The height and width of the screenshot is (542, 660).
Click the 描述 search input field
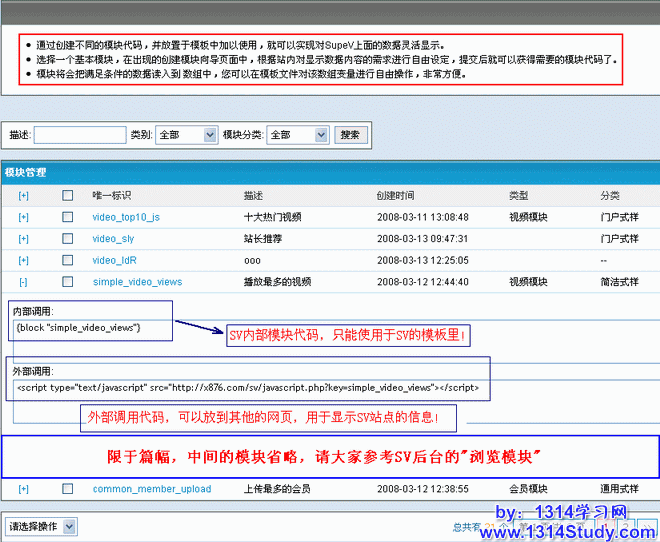coord(80,134)
